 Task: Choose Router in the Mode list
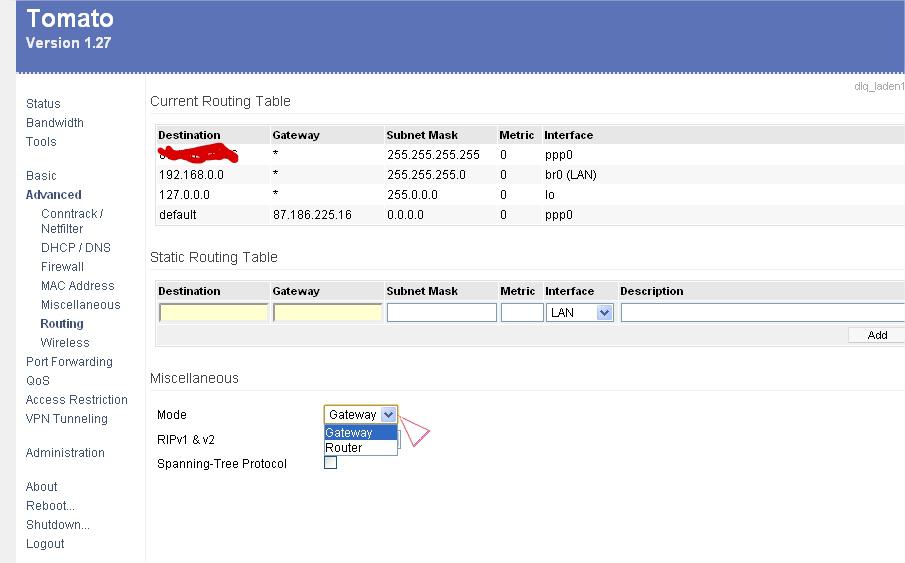(361, 448)
